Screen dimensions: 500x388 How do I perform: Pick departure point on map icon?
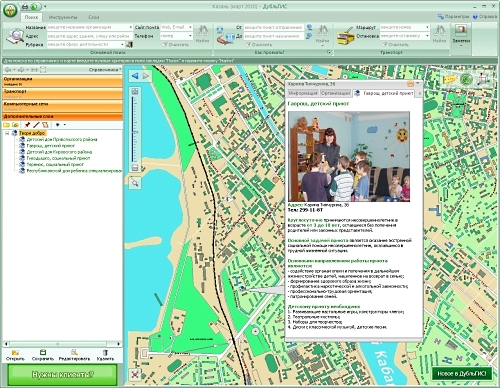(x=310, y=27)
